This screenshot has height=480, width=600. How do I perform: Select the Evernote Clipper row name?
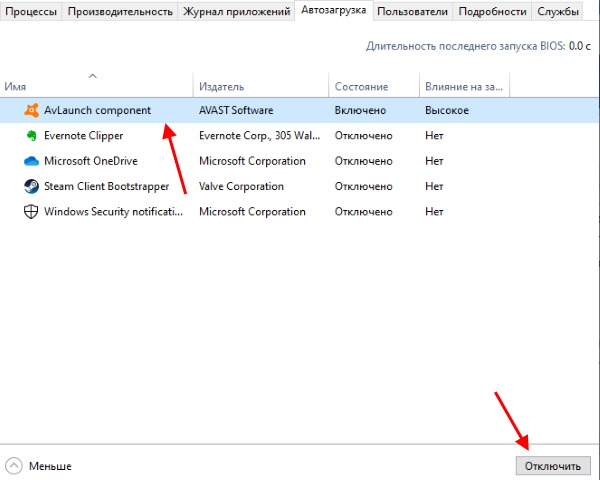click(83, 136)
